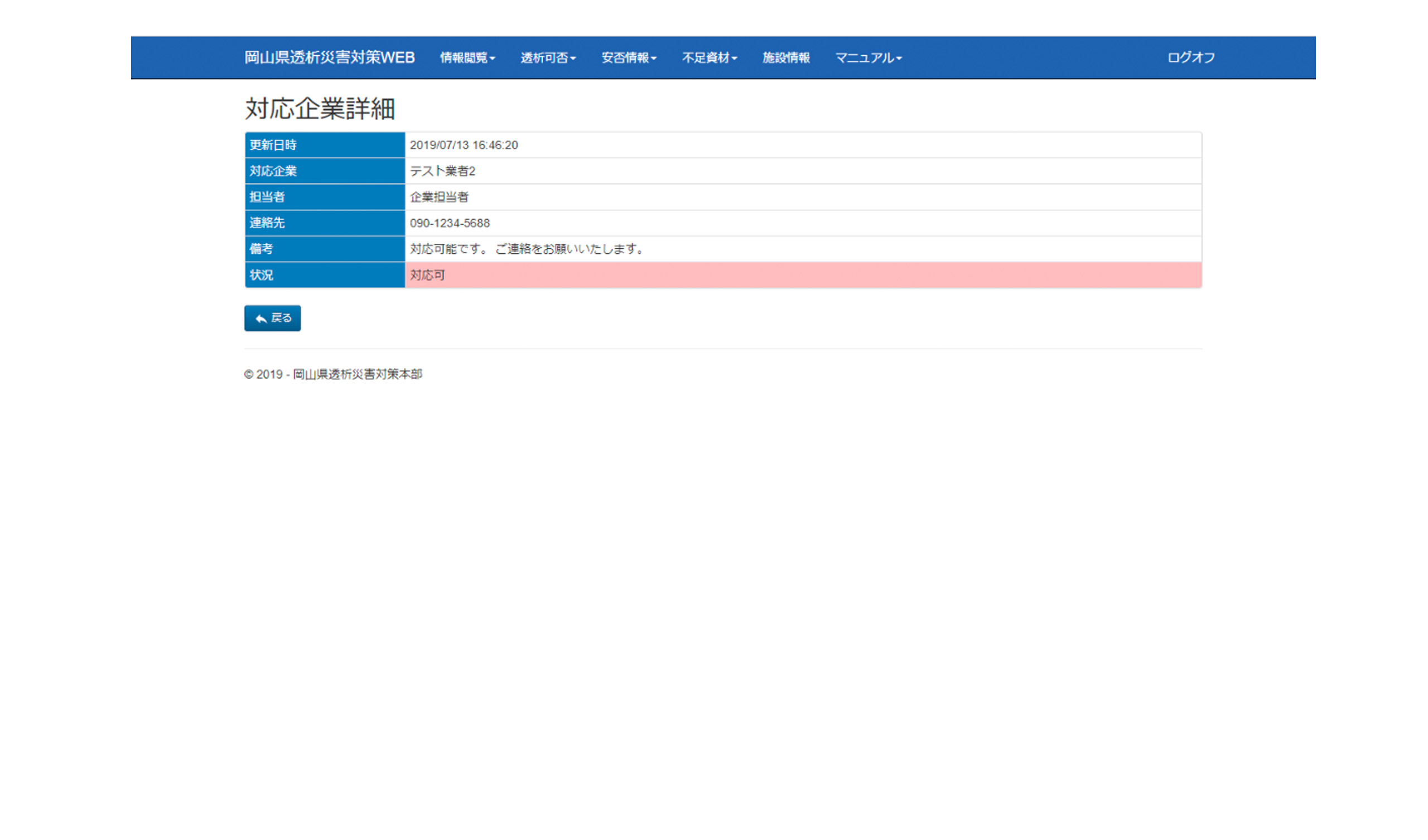This screenshot has width=1428, height=840.
Task: Click the 企業担当者 value cell
Action: pos(439,197)
